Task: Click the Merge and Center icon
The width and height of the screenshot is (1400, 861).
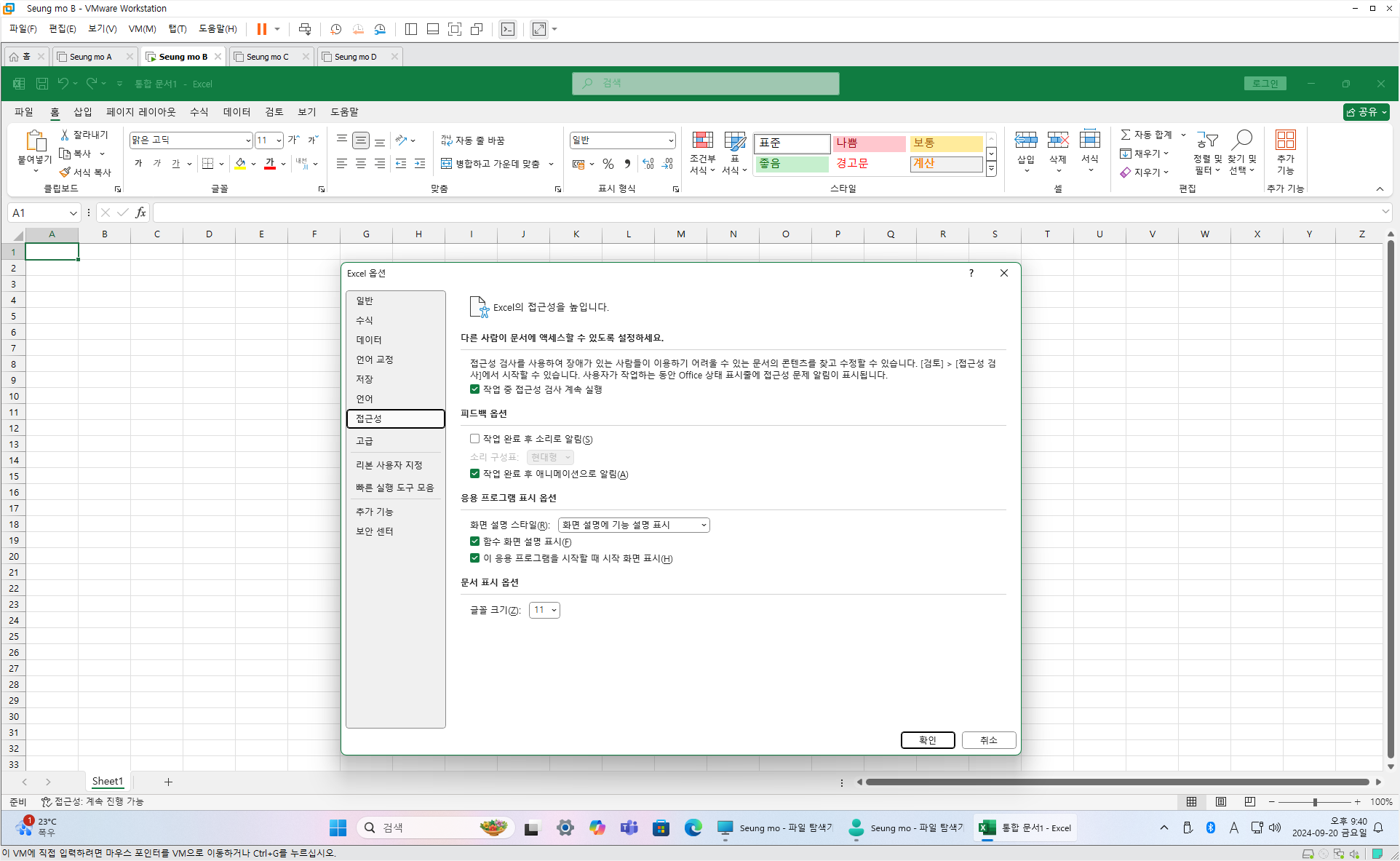Action: pos(447,164)
